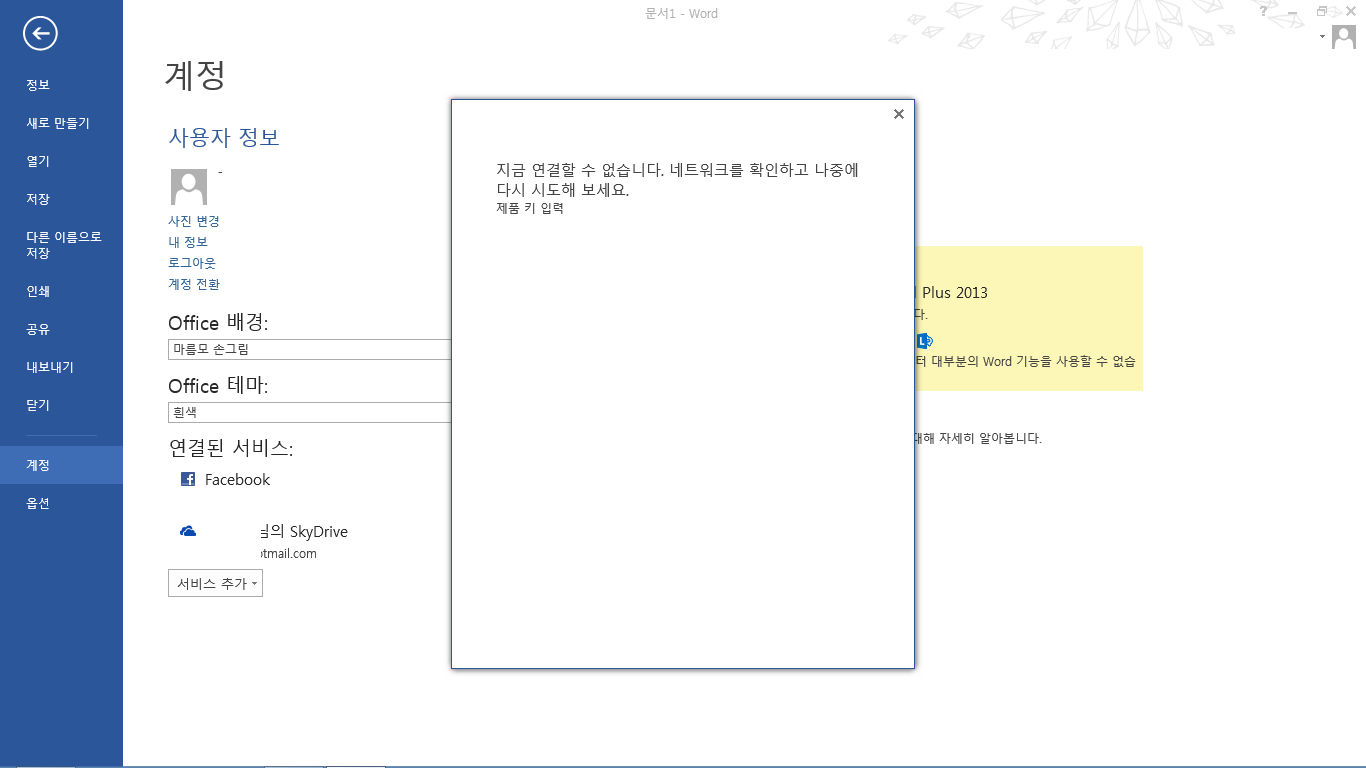The image size is (1366, 768).
Task: Select 내보내기 in the sidebar
Action: tap(61, 367)
